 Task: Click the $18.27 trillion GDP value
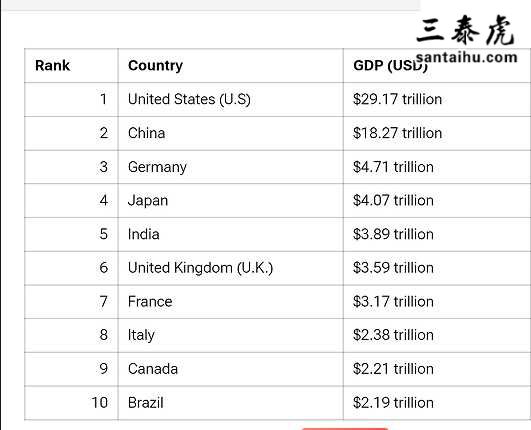tap(397, 133)
